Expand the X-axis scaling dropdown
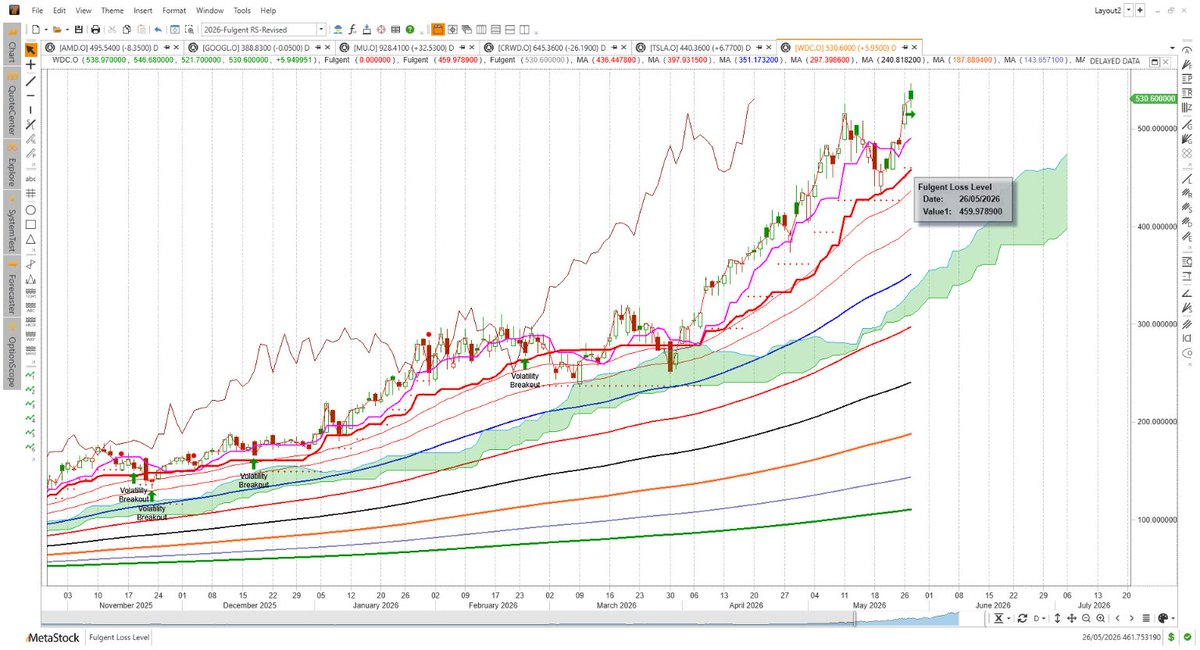This screenshot has height=650, width=1200. point(1008,618)
